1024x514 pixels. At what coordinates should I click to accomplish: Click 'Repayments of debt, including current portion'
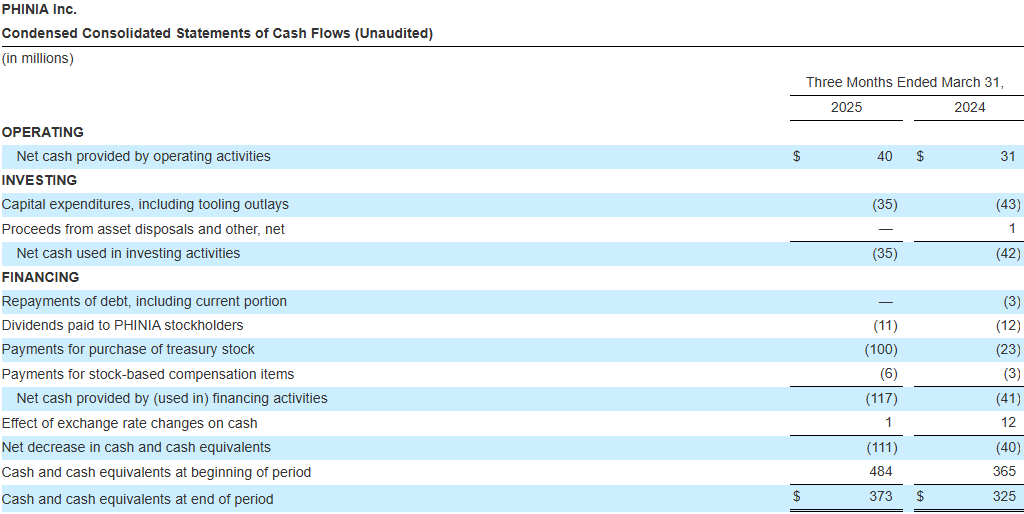tap(144, 302)
